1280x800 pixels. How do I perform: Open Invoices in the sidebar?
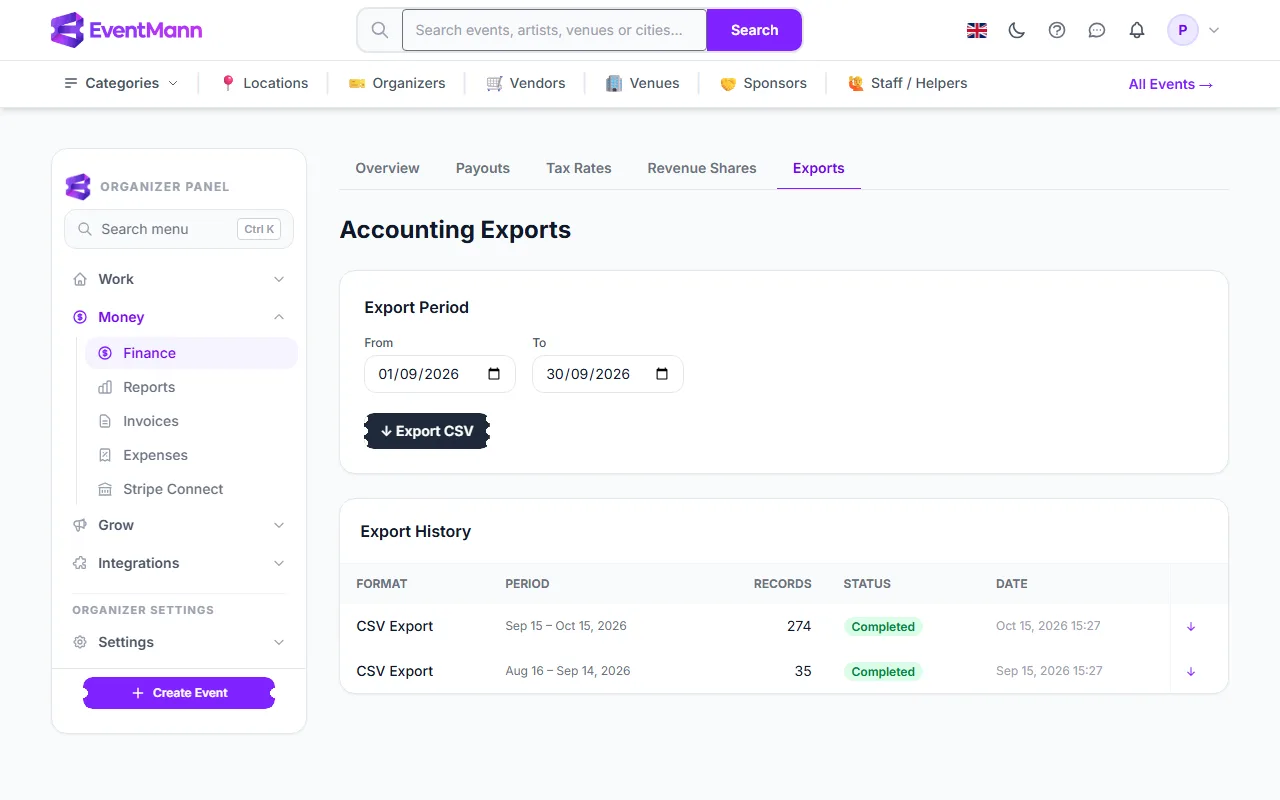pos(191,421)
